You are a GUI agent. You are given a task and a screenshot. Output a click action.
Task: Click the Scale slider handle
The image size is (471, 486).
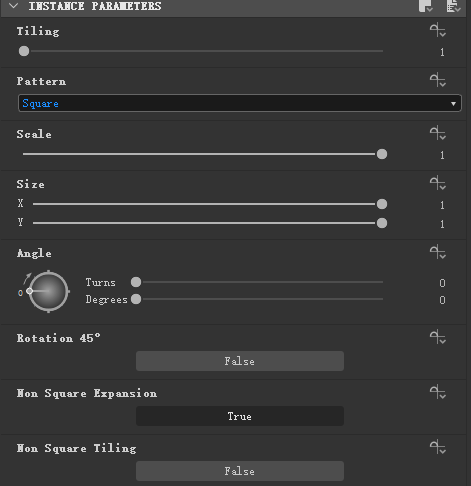[382, 154]
